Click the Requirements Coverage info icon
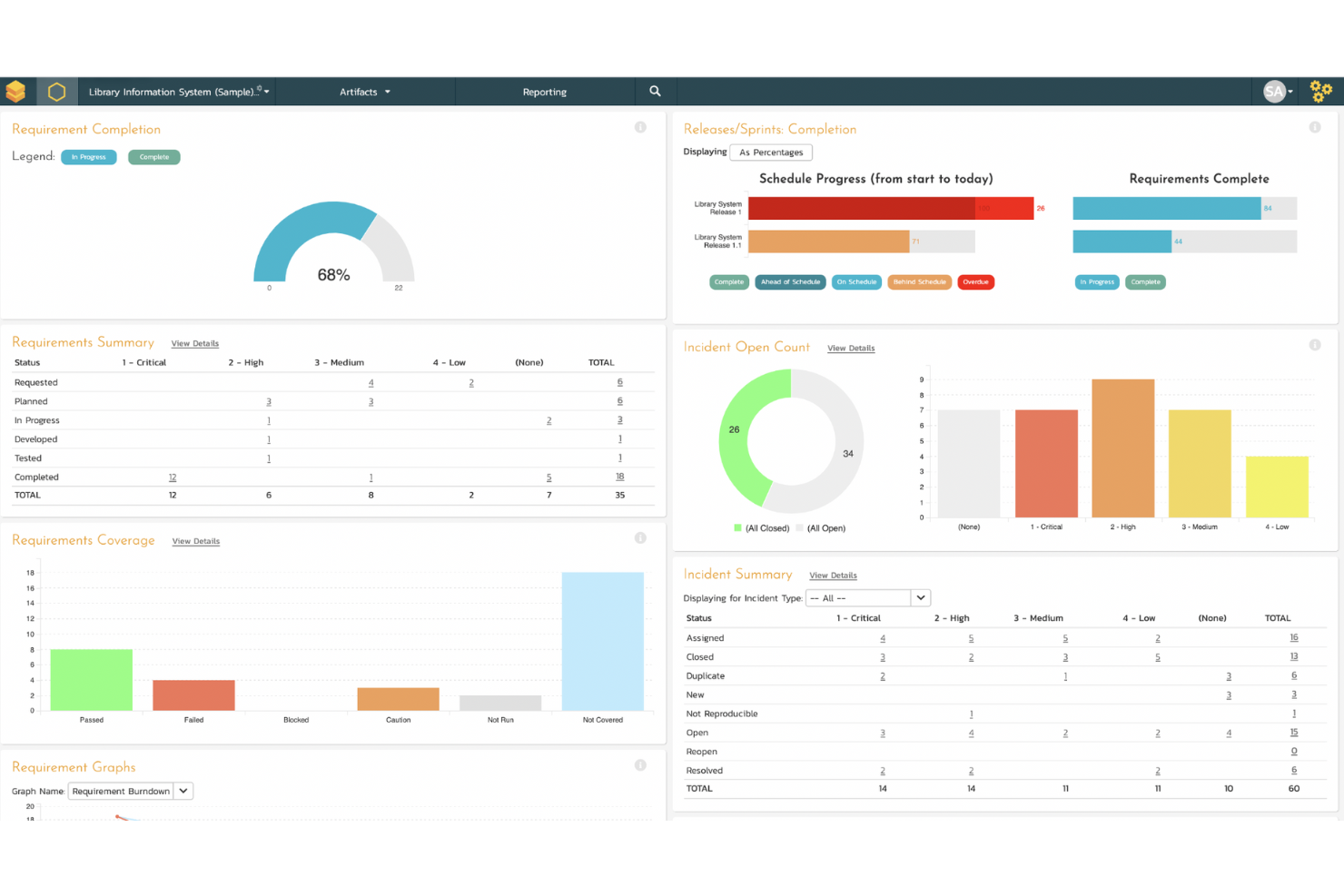This screenshot has height=896, width=1344. tap(640, 538)
